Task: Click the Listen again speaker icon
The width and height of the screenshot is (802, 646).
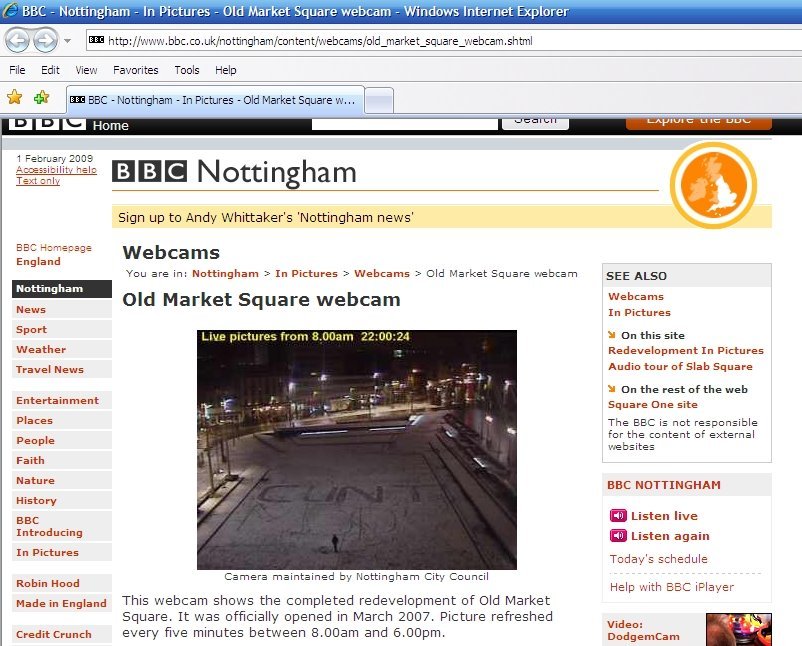Action: click(x=618, y=536)
